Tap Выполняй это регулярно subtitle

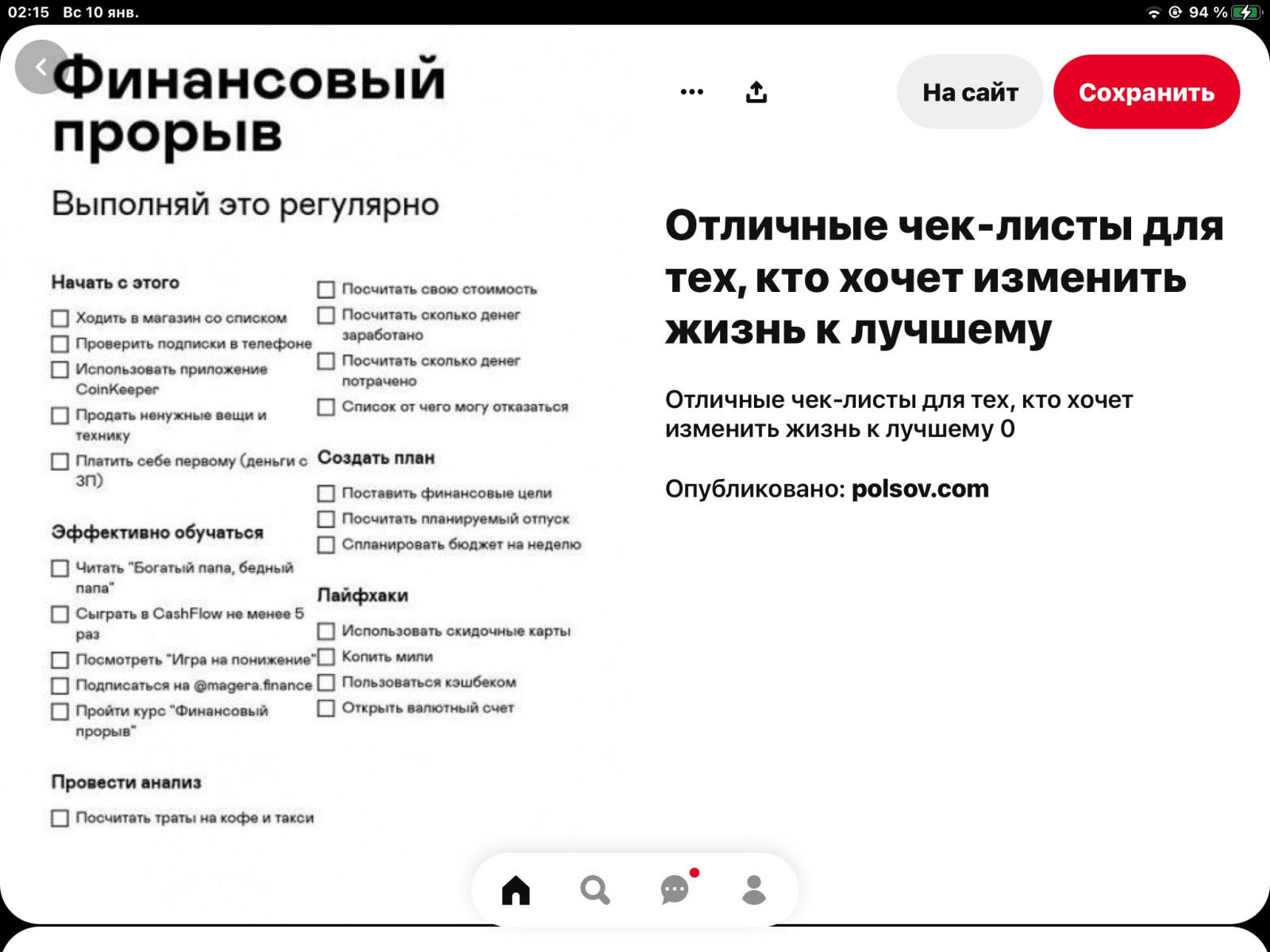pyautogui.click(x=245, y=205)
